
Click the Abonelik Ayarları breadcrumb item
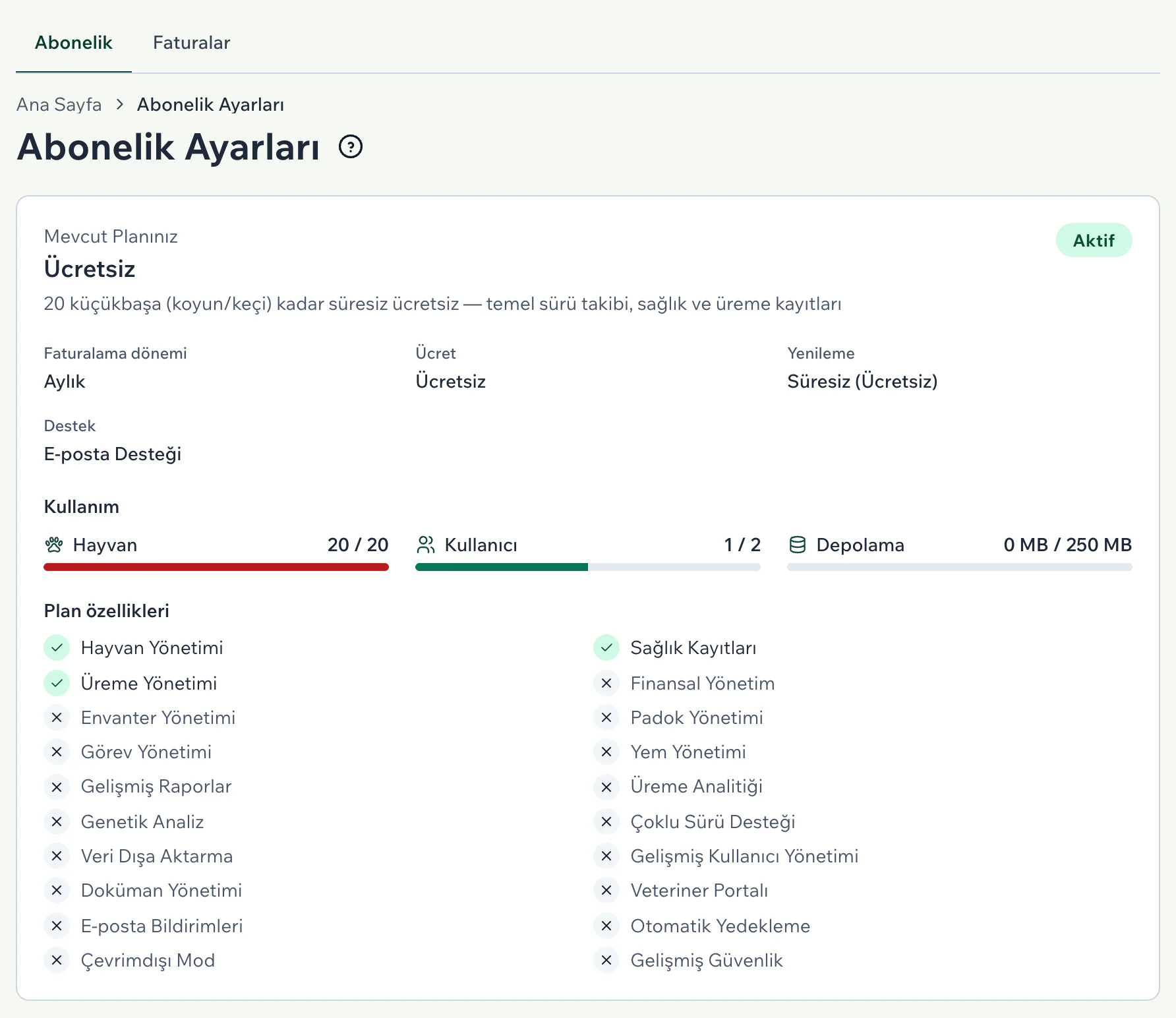(x=210, y=104)
